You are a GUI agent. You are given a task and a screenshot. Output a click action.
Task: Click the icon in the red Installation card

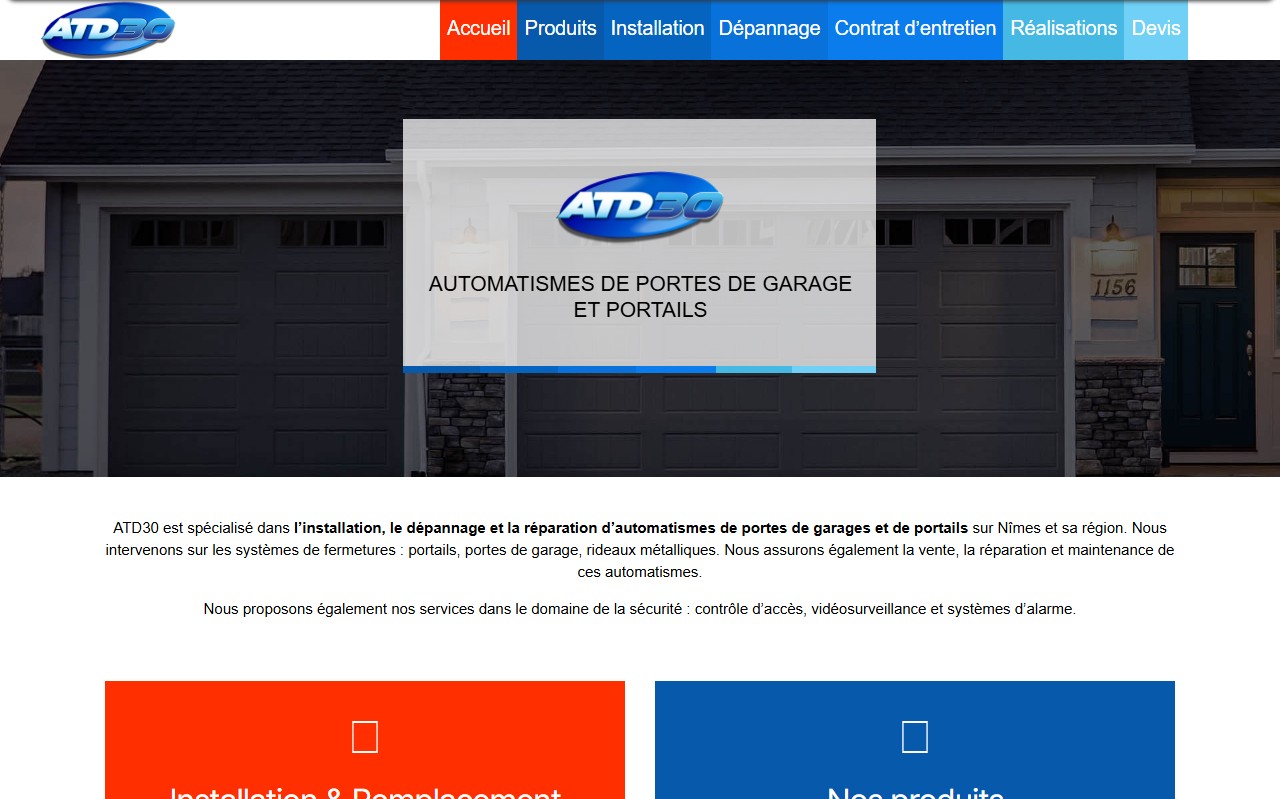click(x=365, y=737)
